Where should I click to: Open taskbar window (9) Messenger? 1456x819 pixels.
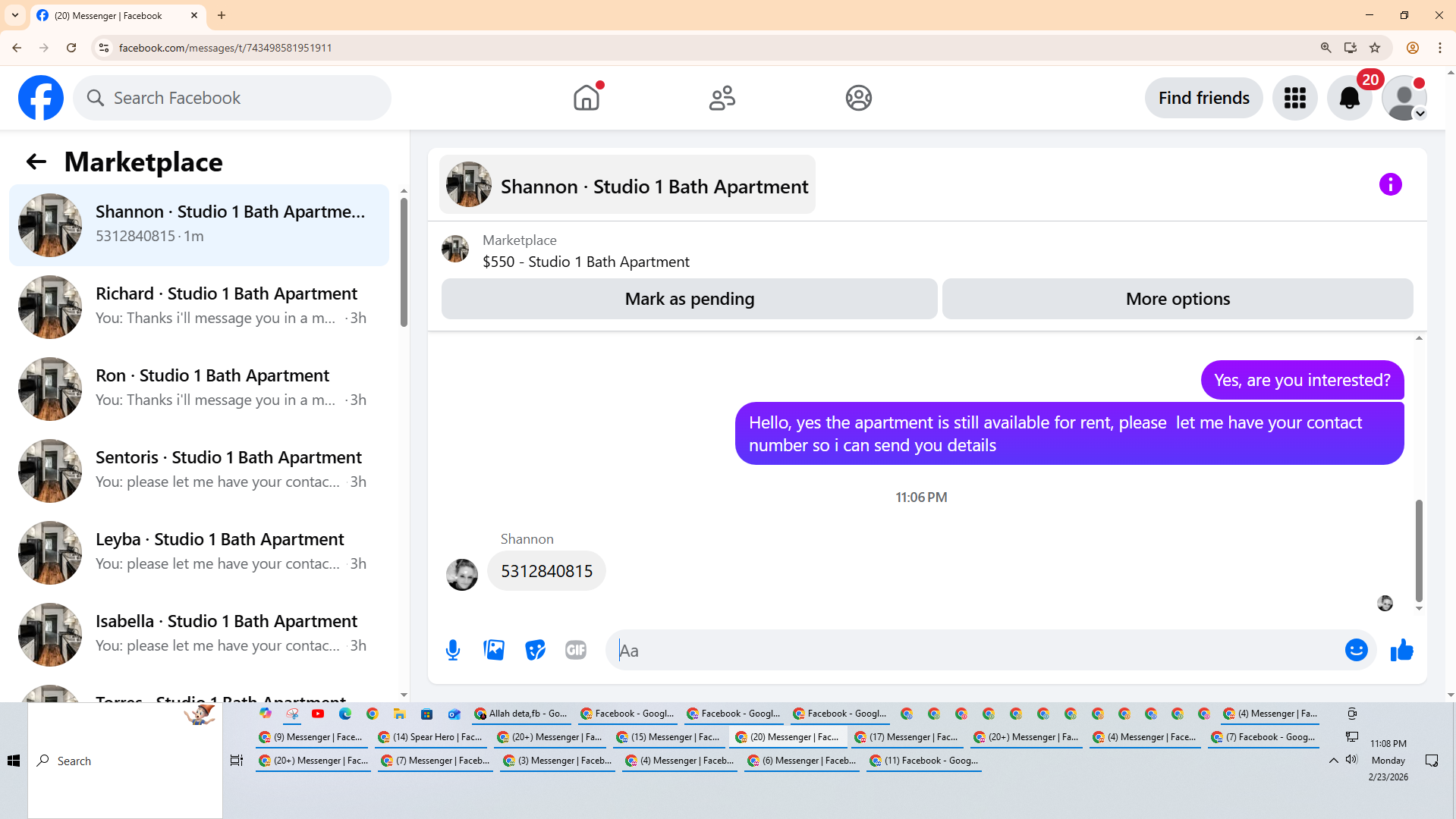(x=310, y=737)
